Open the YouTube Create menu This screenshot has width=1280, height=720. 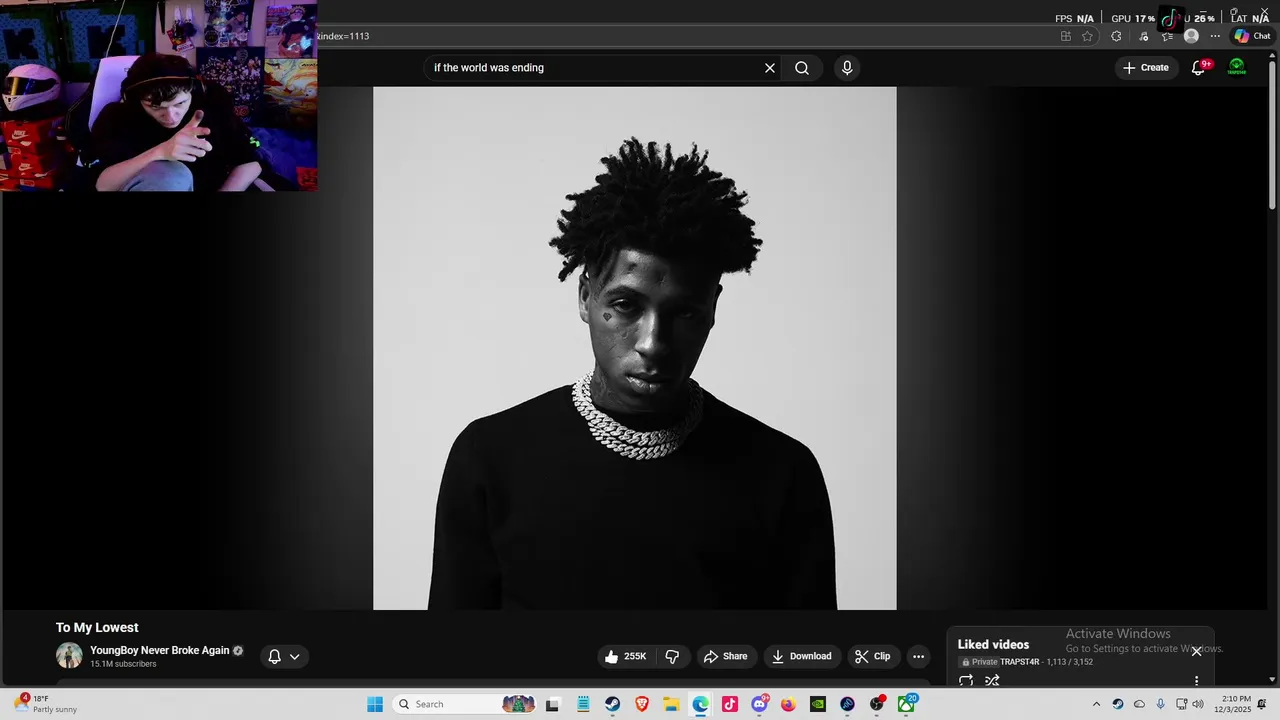coord(1146,68)
